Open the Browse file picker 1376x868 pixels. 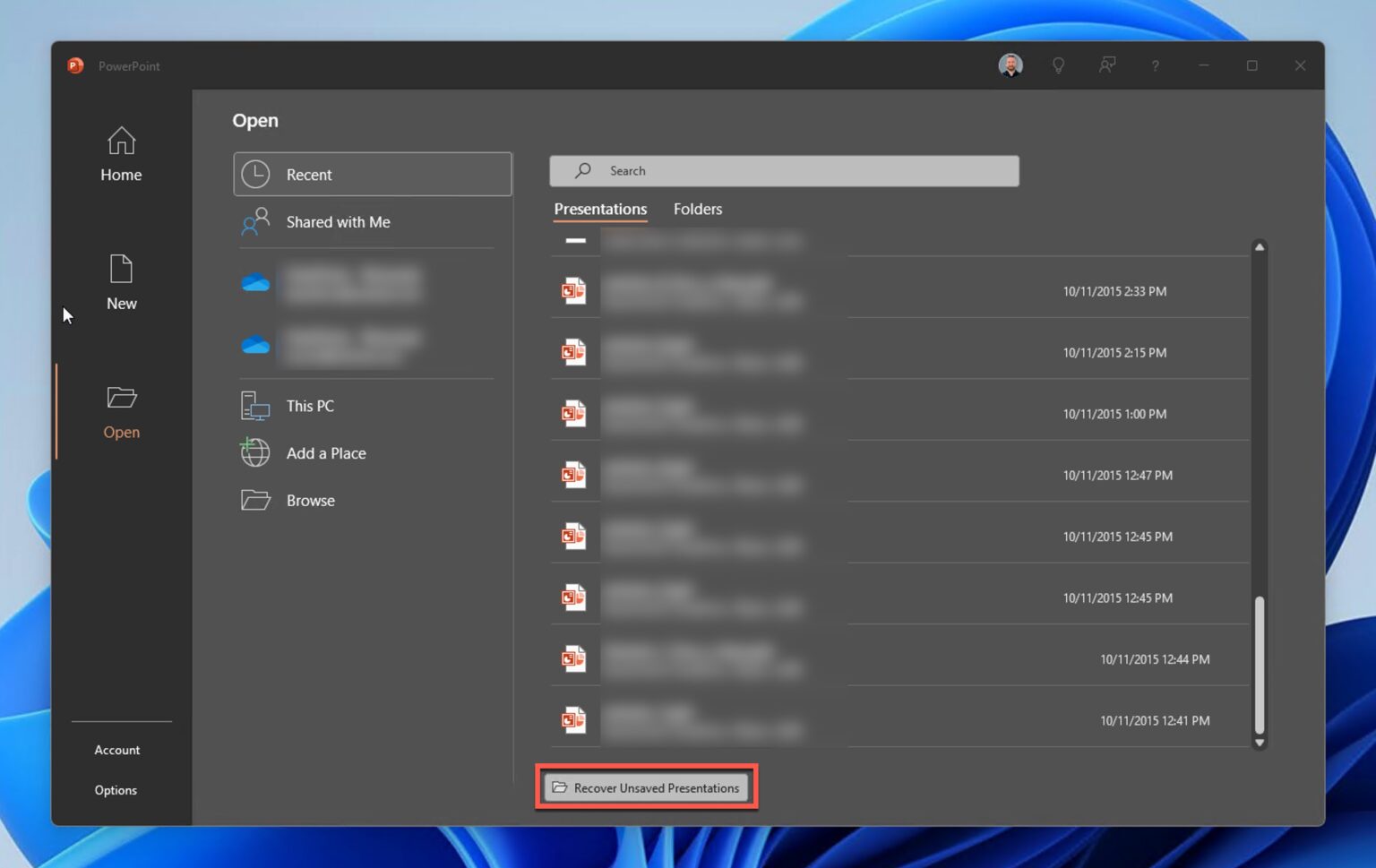pyautogui.click(x=310, y=500)
